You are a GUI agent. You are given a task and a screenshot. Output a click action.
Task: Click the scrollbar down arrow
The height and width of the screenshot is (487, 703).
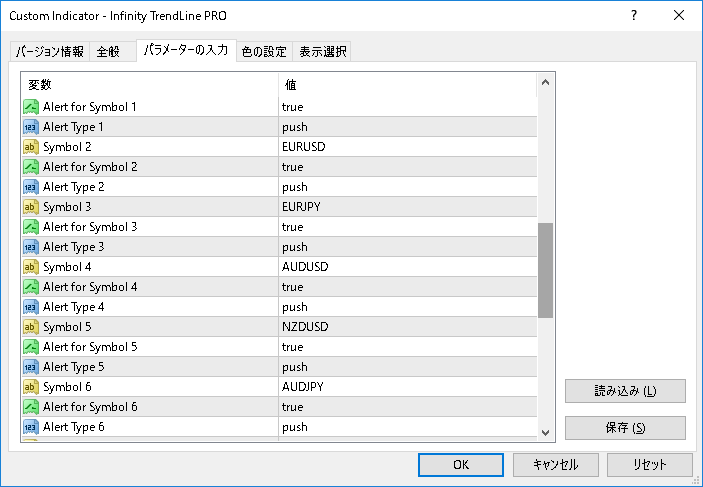[x=546, y=433]
